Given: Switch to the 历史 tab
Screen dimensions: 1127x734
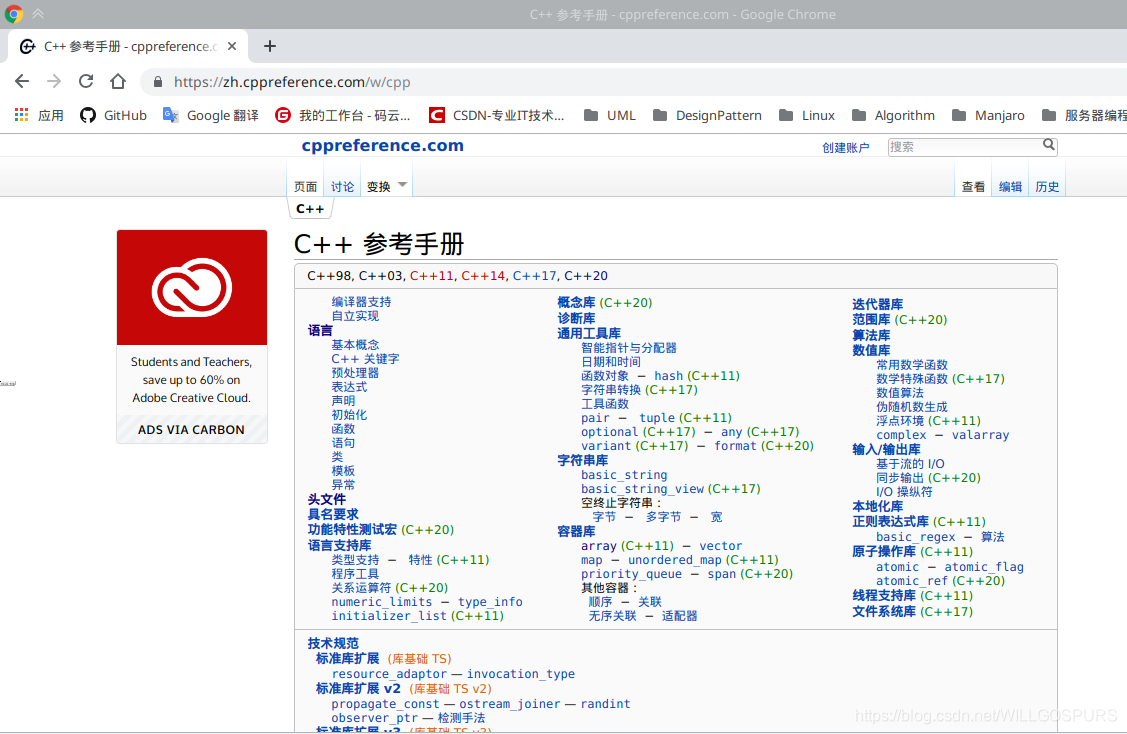Looking at the screenshot, I should coord(1046,186).
